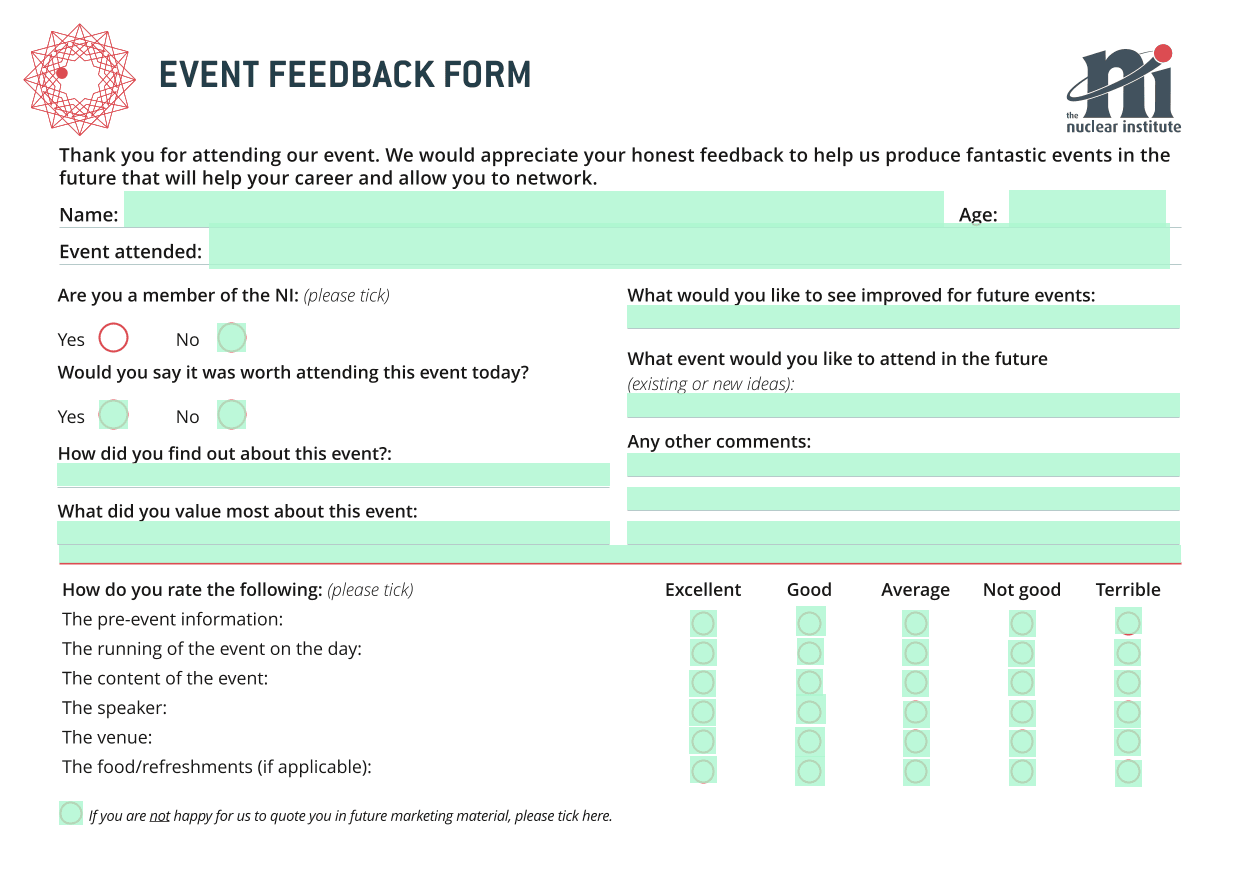Viewport: 1240px width, 874px height.
Task: Click the future event ideas field
Action: pyautogui.click(x=903, y=405)
